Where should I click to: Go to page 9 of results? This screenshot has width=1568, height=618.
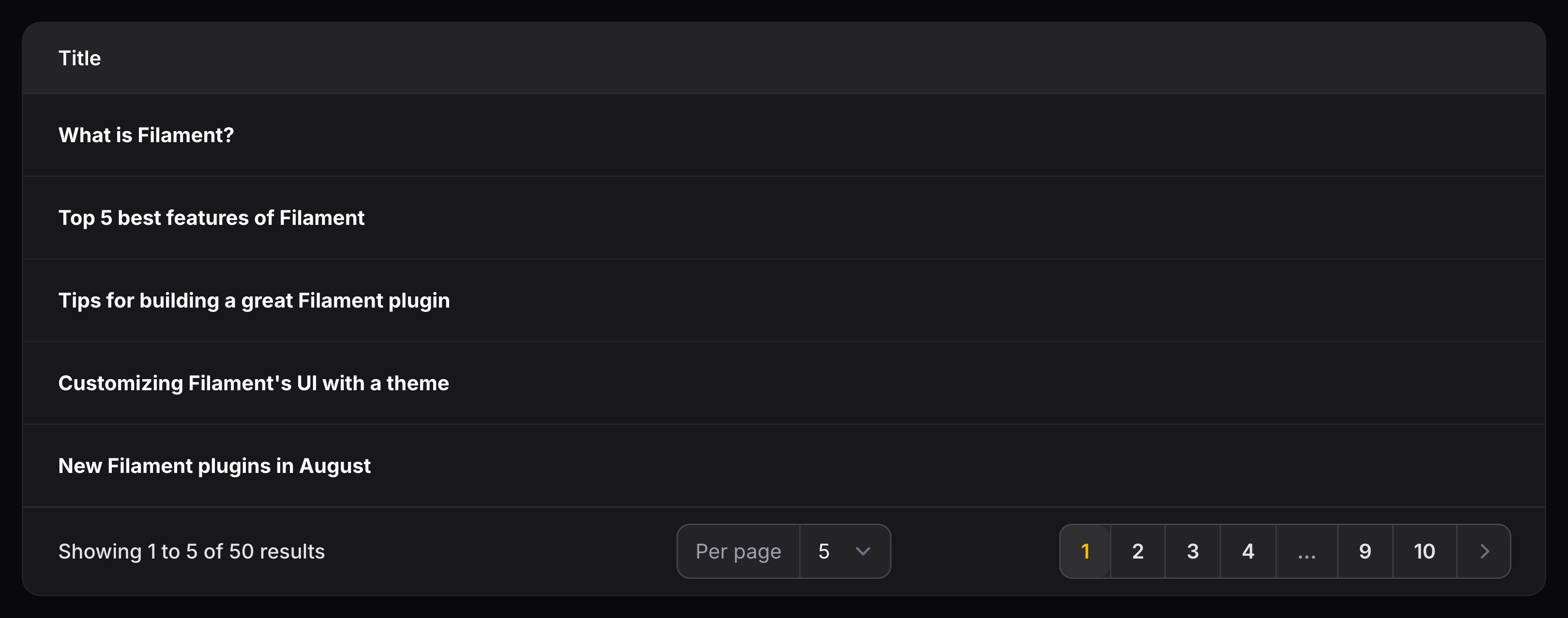1365,551
